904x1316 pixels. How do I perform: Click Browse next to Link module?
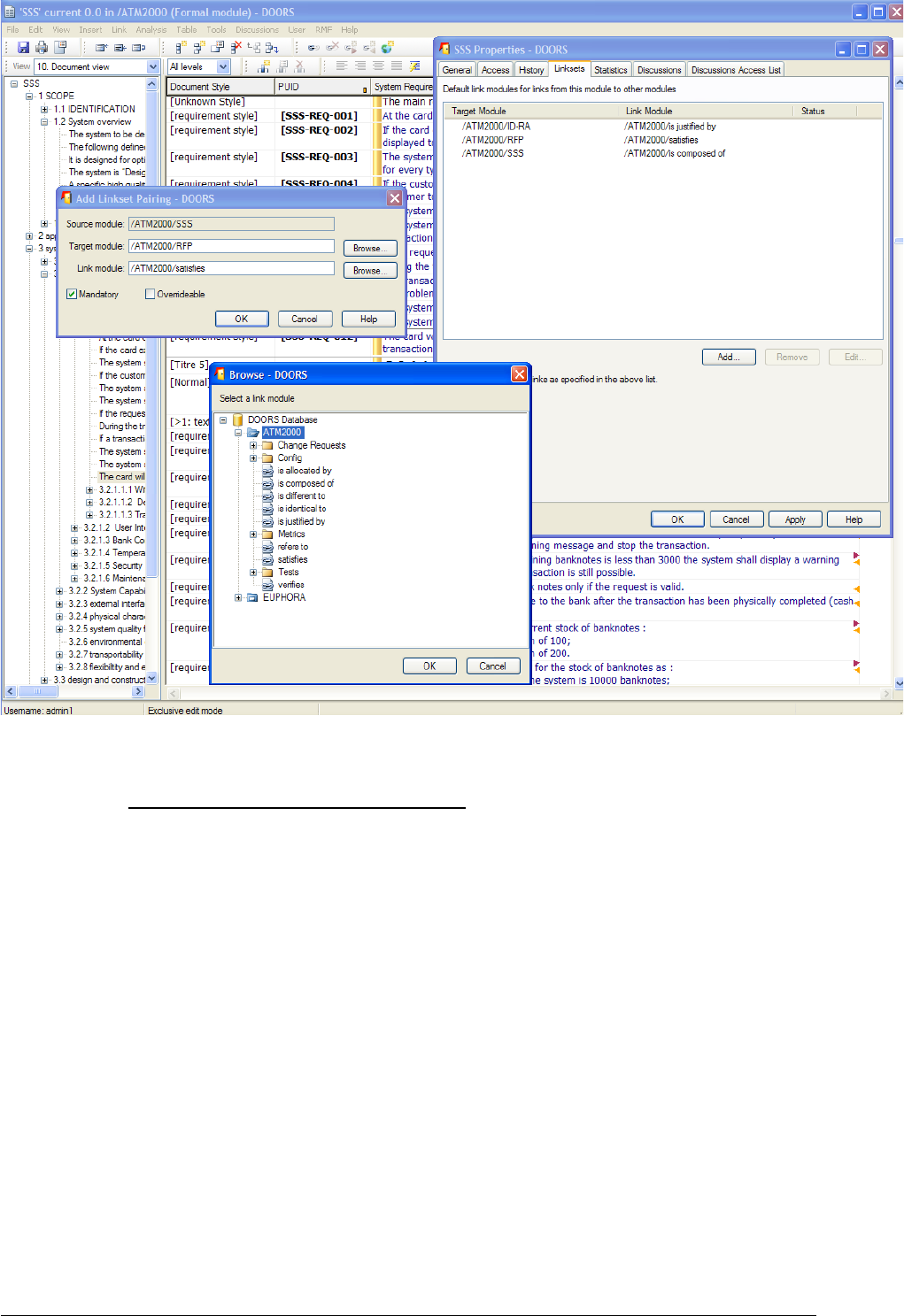click(370, 271)
